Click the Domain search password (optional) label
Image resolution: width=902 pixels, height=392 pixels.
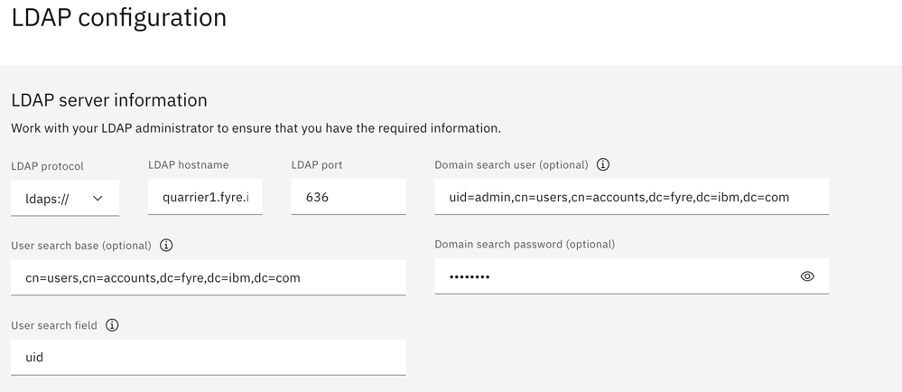(x=525, y=245)
